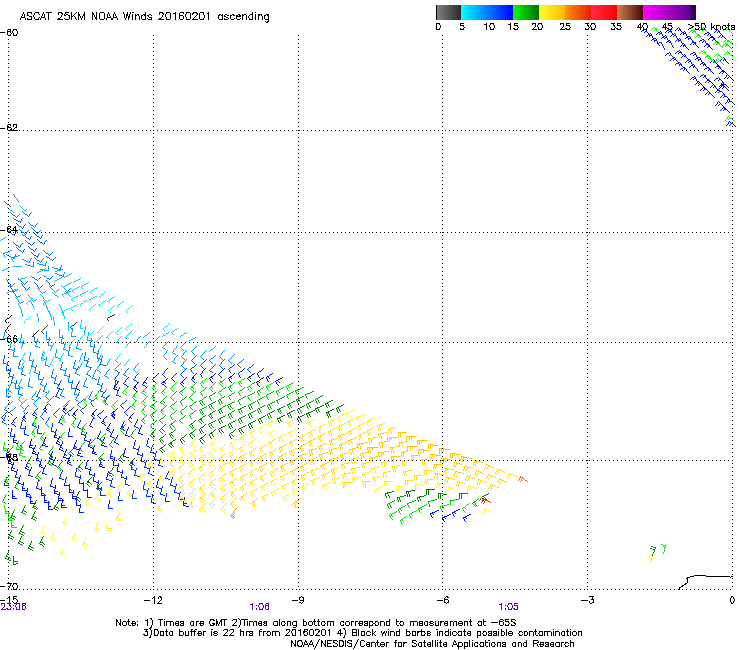Click the green 15-20 knots legend segment
740x650 pixels.
point(526,12)
